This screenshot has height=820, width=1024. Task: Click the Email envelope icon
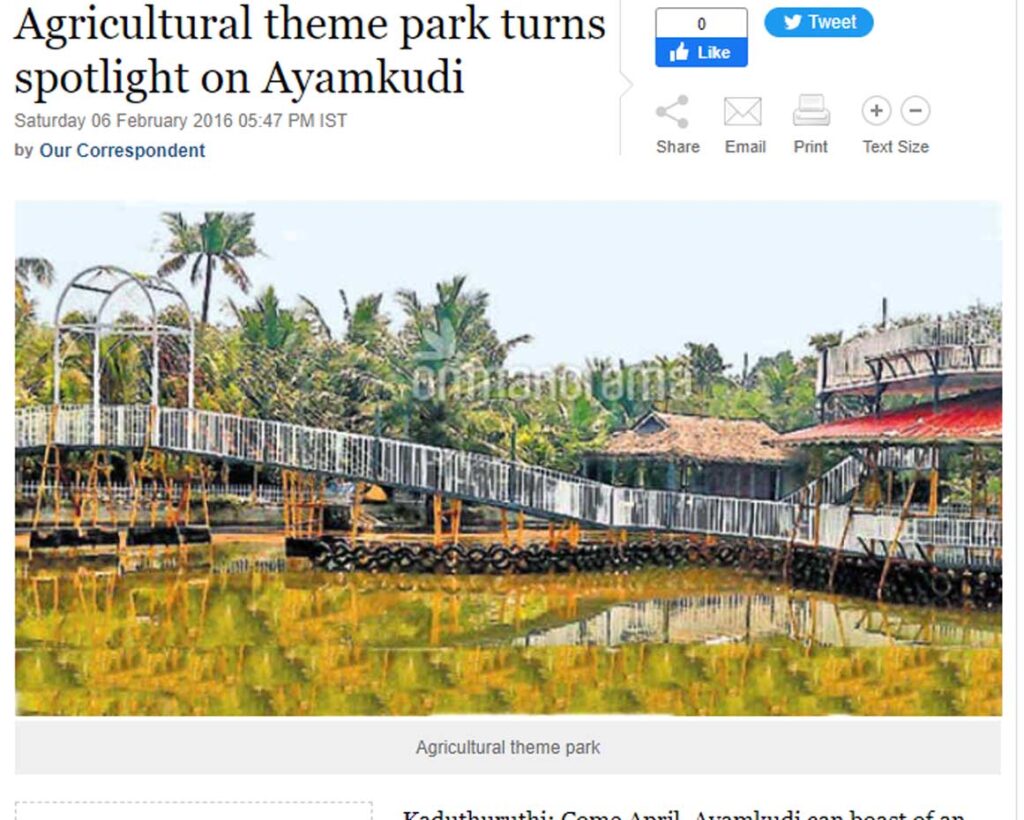click(x=743, y=112)
